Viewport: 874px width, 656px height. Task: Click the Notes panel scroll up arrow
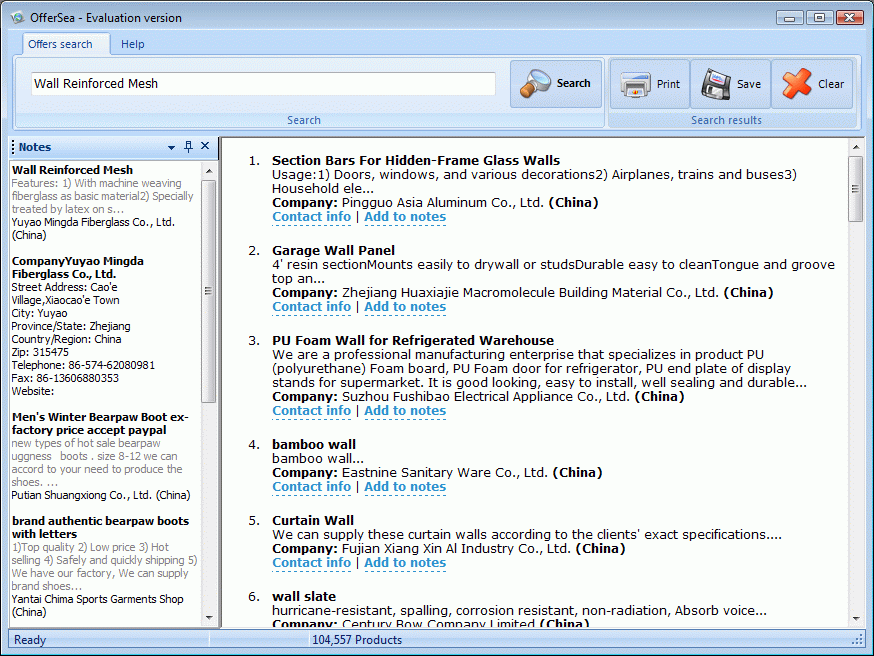coord(208,169)
